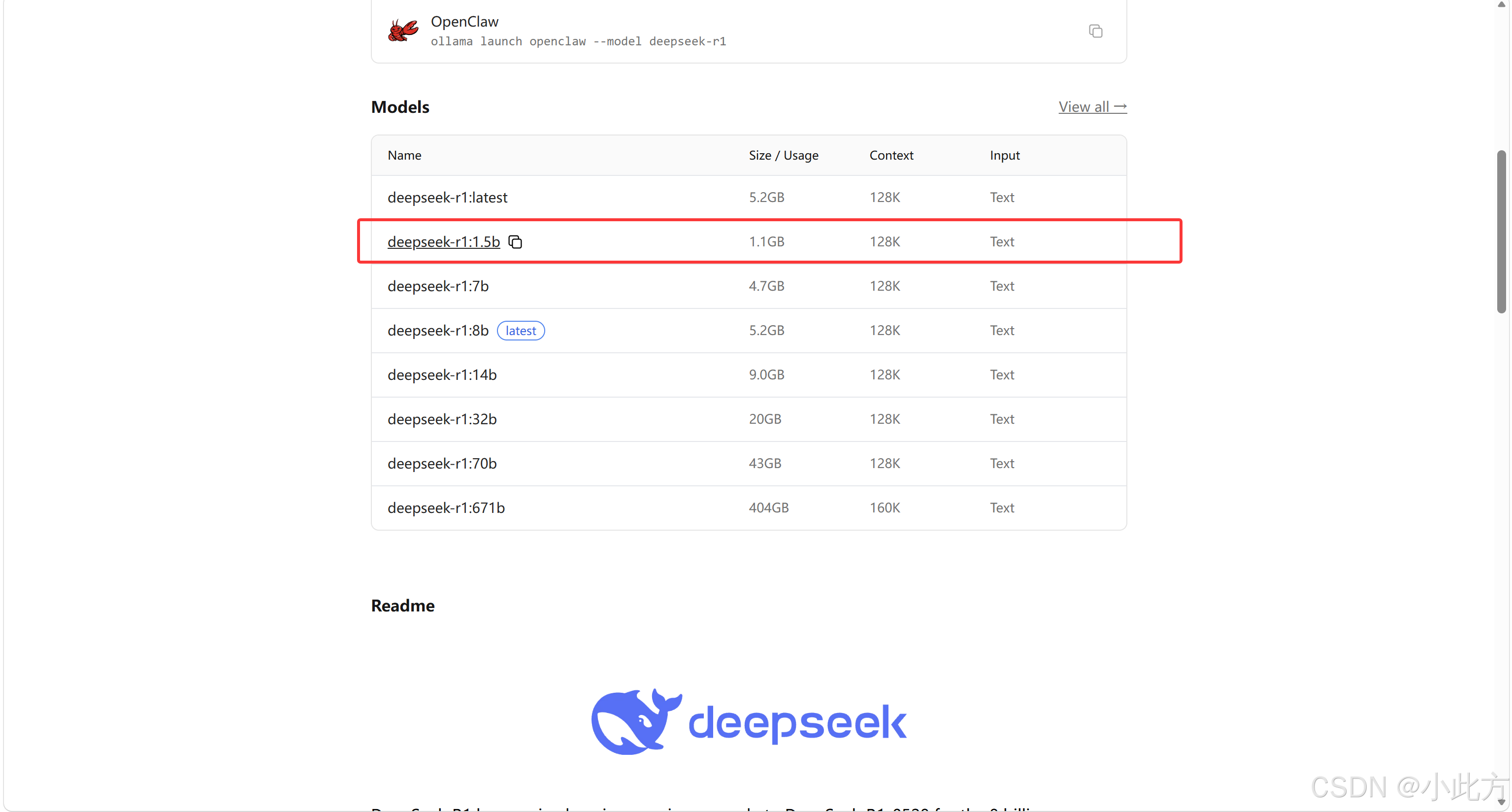
Task: Click the Readme section heading
Action: 403,606
